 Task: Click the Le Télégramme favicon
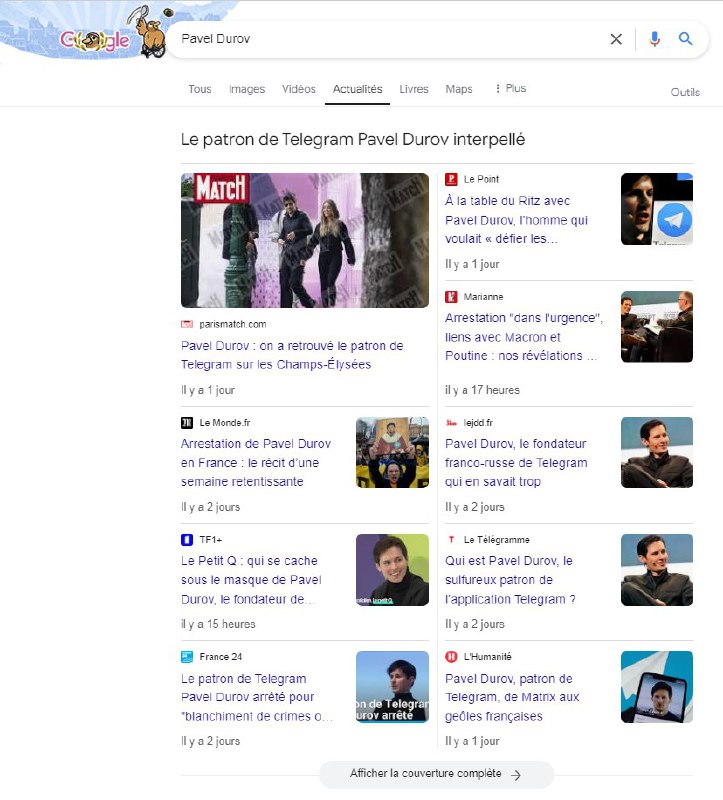[x=451, y=539]
